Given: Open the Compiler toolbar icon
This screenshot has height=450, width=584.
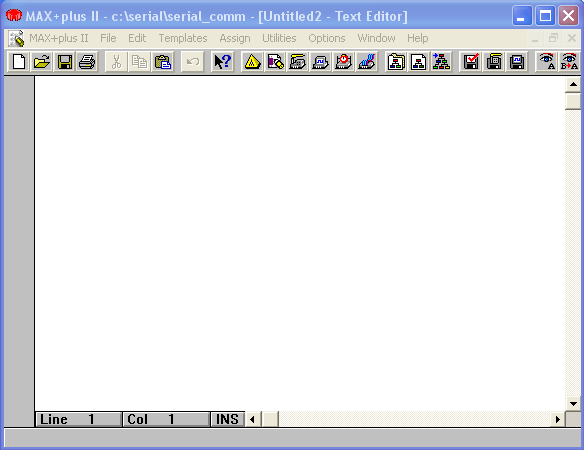Looking at the screenshot, I should [298, 61].
